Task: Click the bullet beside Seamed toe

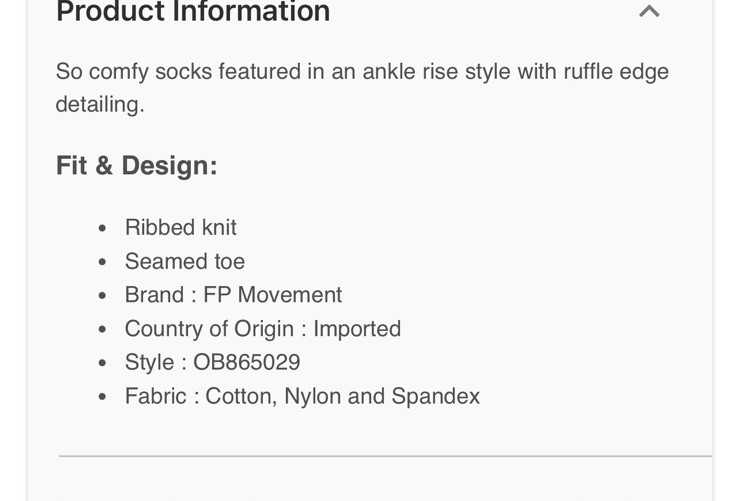Action: point(102,263)
